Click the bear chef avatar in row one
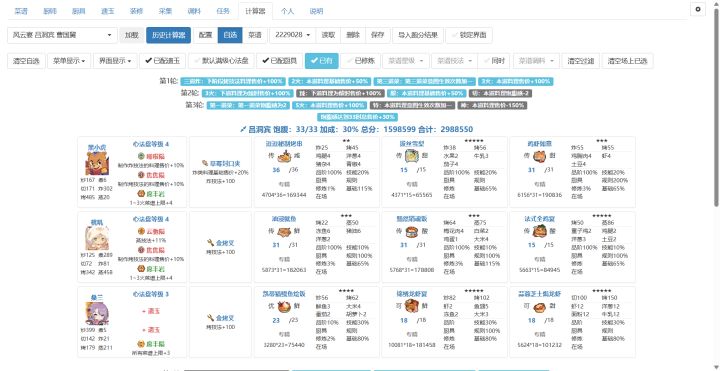Viewport: 720px width, 371px height. tap(97, 163)
